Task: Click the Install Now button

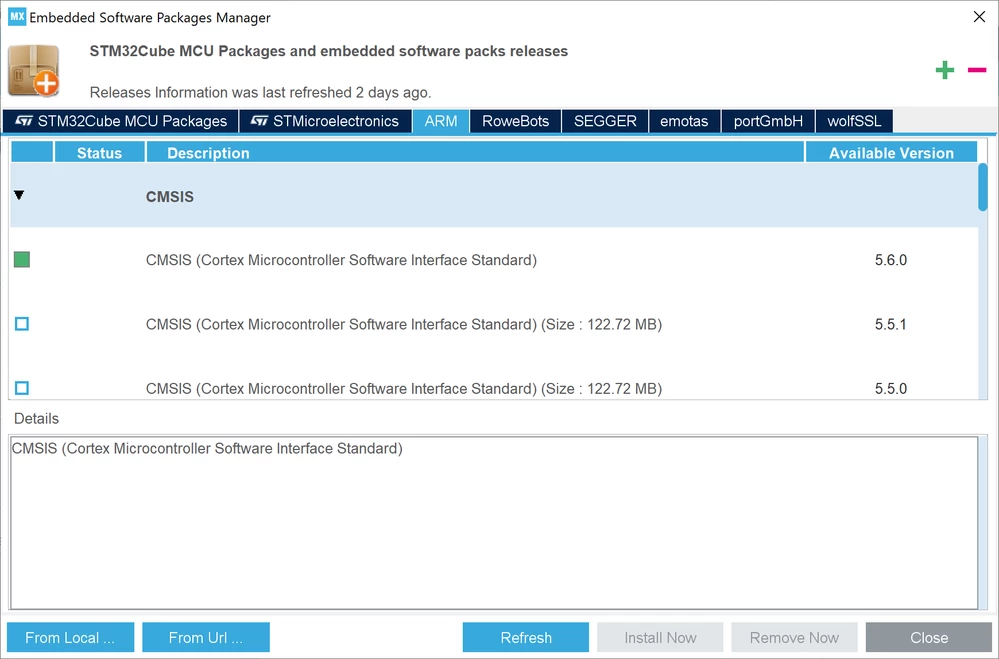Action: (x=660, y=637)
